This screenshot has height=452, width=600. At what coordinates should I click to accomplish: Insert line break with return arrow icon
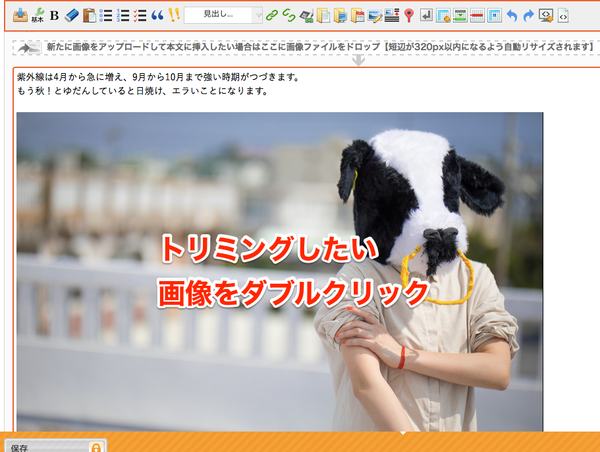tap(426, 15)
